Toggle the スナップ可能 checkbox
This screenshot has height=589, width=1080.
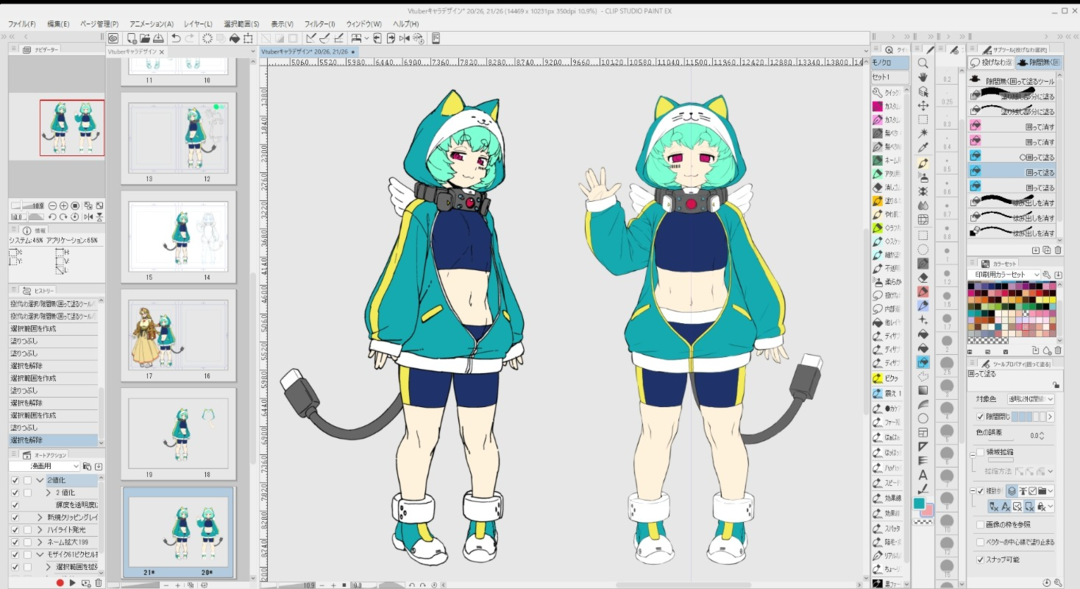pos(980,559)
